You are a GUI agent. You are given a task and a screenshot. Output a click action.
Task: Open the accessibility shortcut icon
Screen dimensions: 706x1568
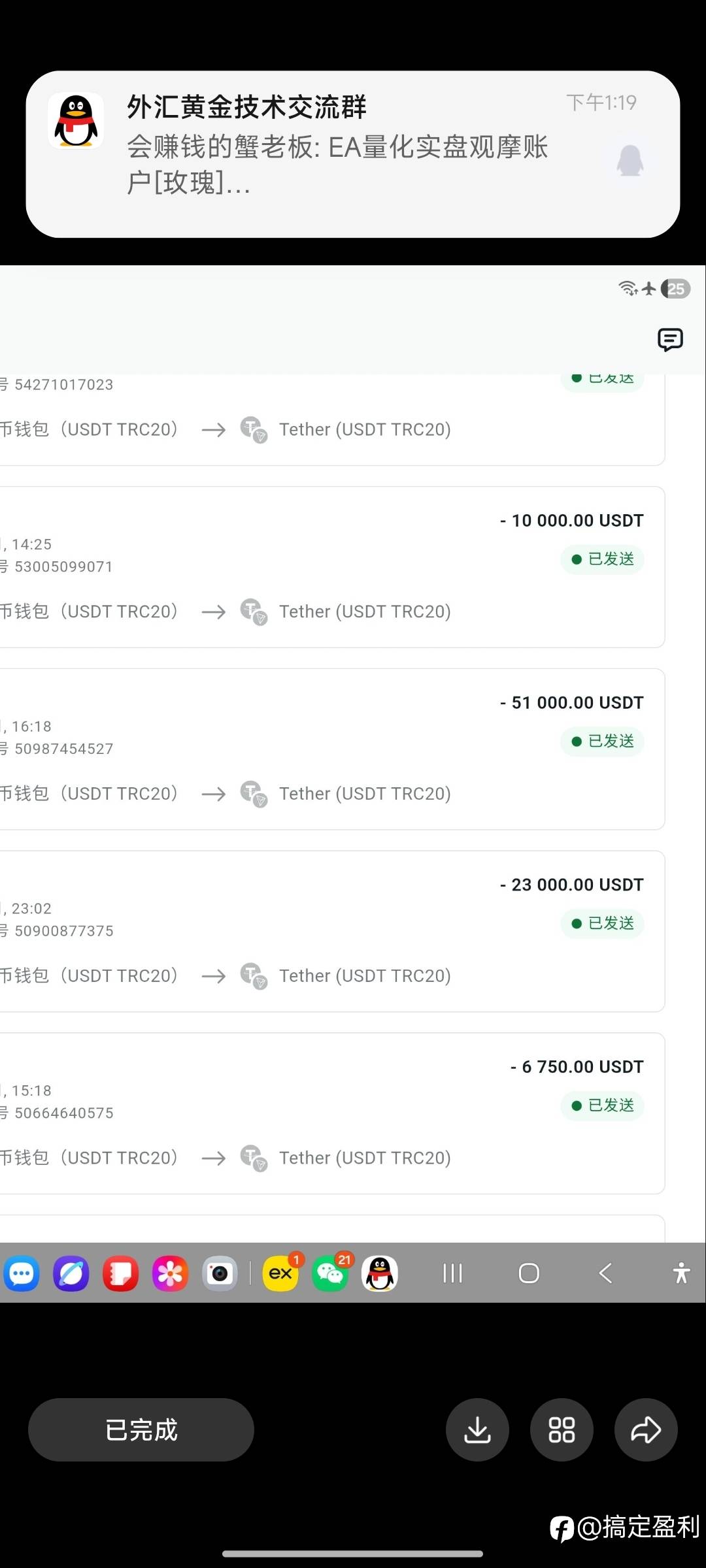pyautogui.click(x=681, y=1273)
